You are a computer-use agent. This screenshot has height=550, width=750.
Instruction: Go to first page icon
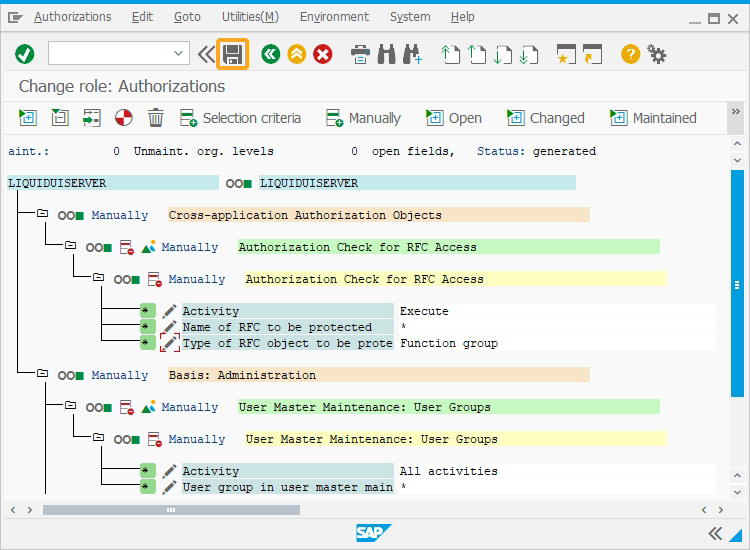click(450, 54)
